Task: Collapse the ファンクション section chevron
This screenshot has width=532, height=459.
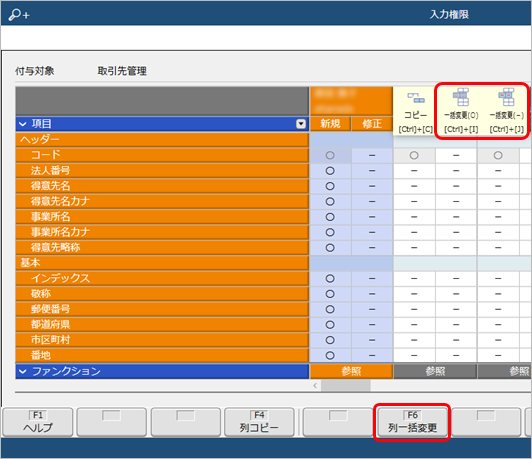Action: 22,371
